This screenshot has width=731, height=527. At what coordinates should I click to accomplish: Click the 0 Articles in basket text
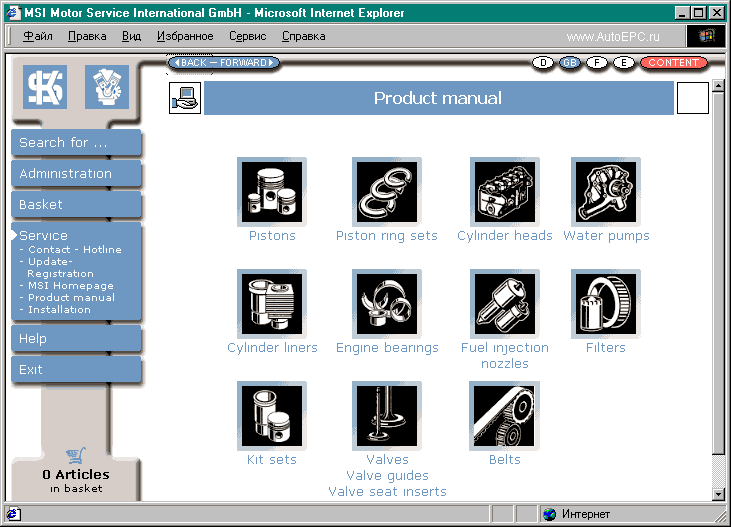(76, 481)
